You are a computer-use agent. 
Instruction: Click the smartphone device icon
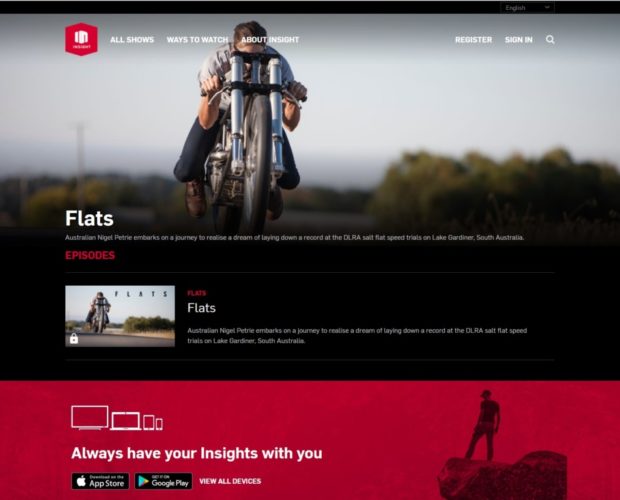click(x=159, y=424)
